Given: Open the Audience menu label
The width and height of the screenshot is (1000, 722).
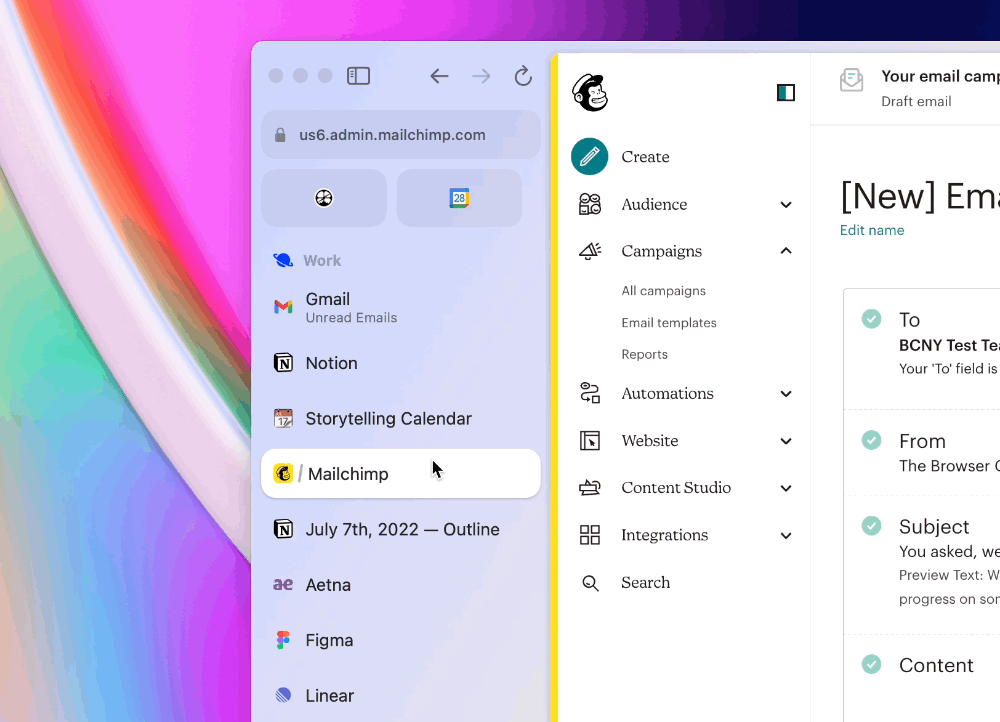Looking at the screenshot, I should click(654, 205).
